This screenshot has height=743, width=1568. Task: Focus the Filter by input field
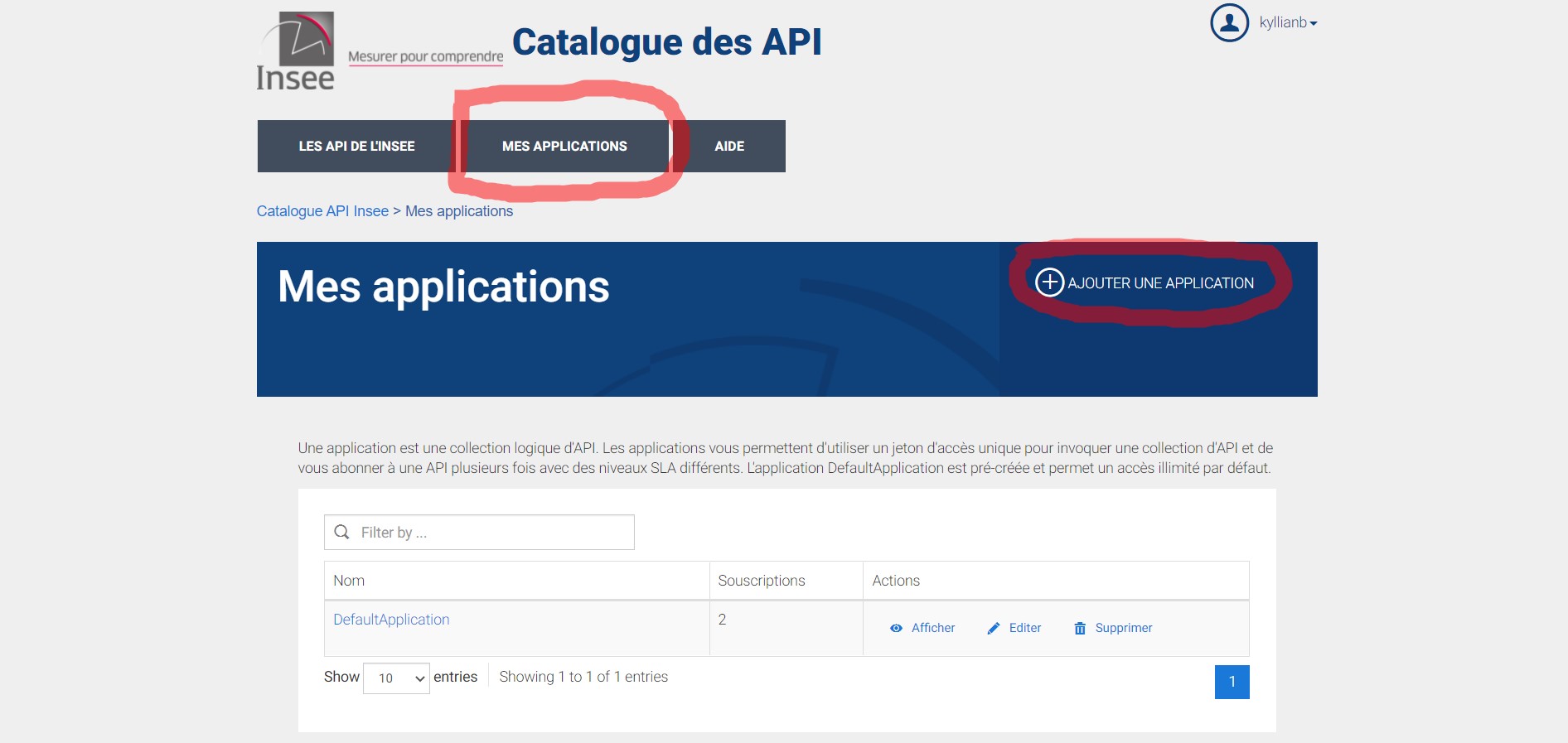[479, 532]
